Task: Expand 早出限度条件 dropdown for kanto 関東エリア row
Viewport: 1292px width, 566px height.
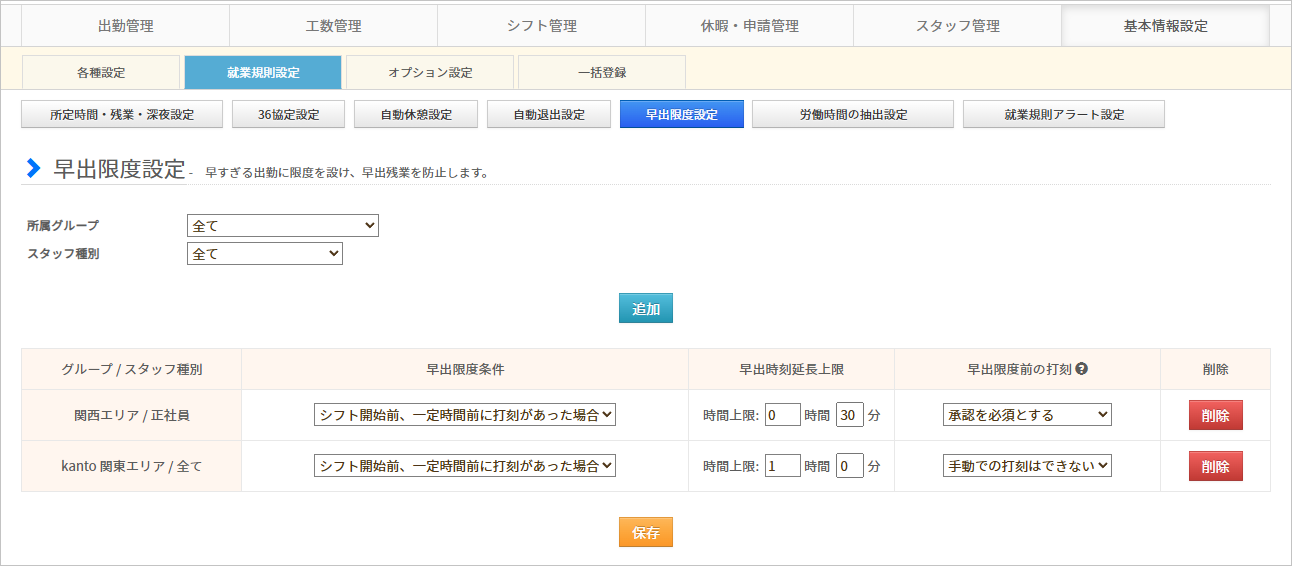Action: 464,466
